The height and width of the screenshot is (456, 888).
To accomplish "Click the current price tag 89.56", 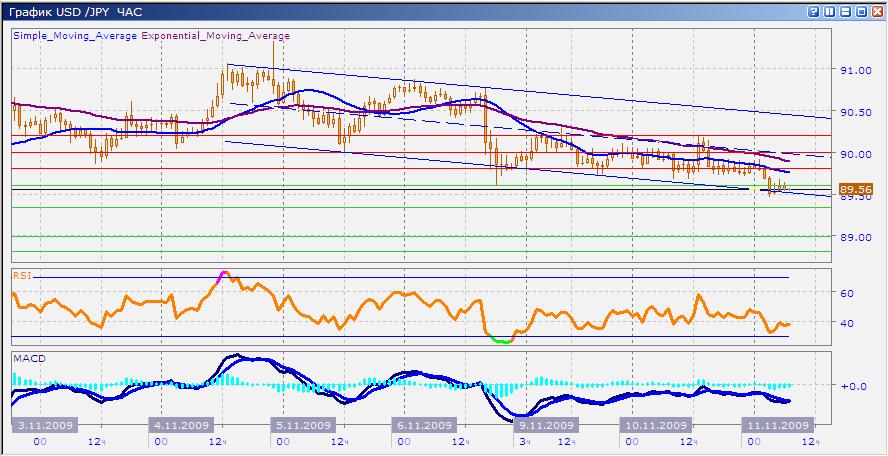I will point(856,189).
